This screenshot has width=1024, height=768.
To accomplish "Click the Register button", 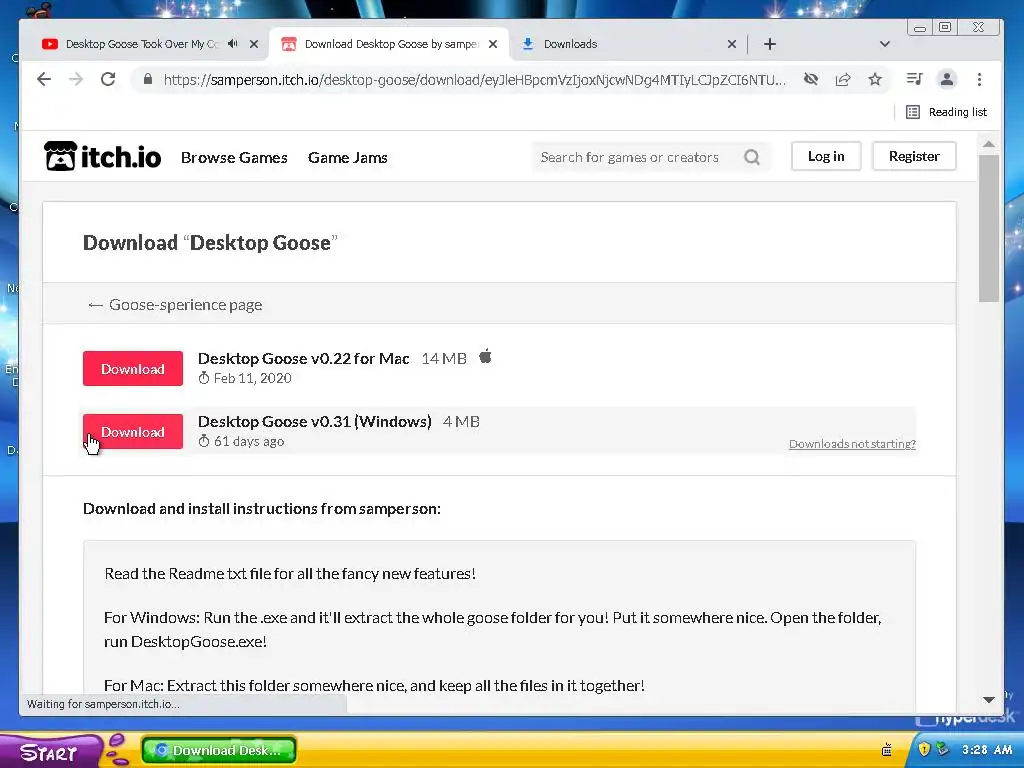I will [914, 156].
